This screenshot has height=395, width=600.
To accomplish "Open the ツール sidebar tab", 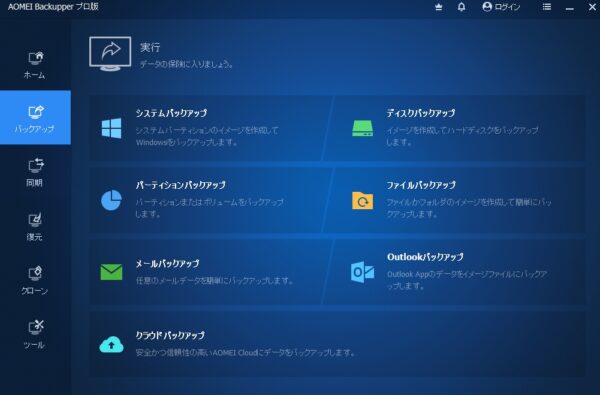I will [35, 334].
